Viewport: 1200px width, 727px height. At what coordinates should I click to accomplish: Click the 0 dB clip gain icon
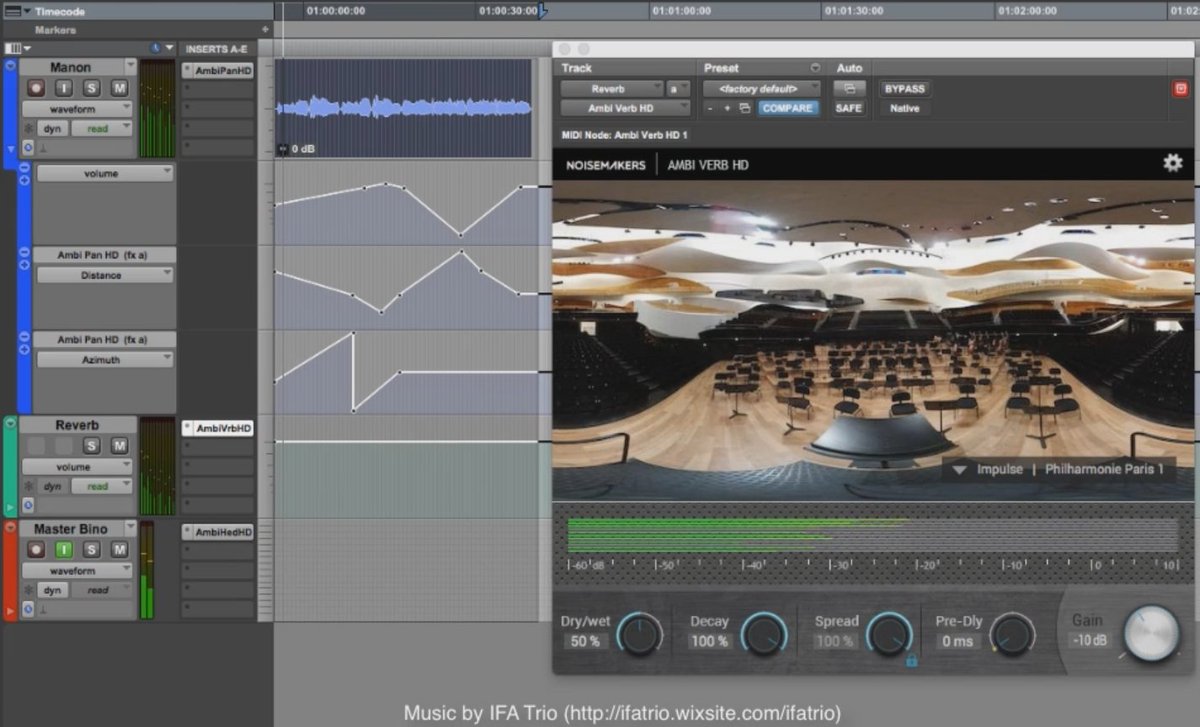pyautogui.click(x=284, y=149)
